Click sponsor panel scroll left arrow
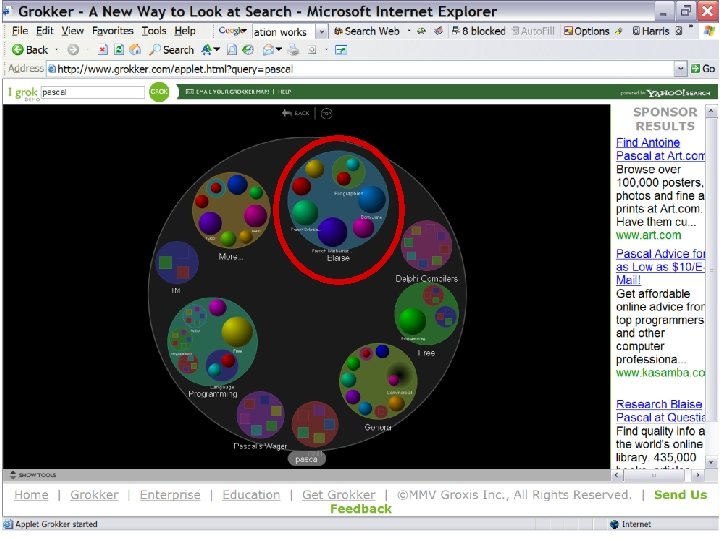Image resolution: width=720 pixels, height=540 pixels. pyautogui.click(x=617, y=475)
